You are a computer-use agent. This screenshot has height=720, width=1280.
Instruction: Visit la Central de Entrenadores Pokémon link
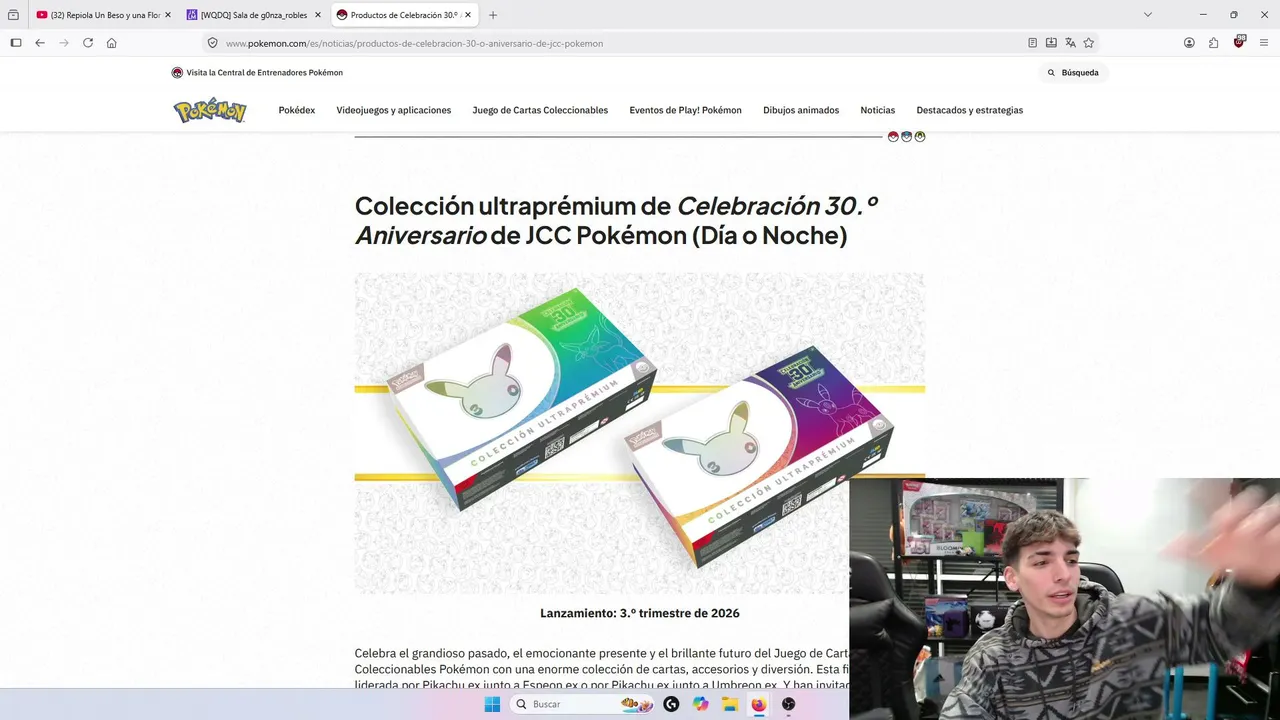coord(265,73)
